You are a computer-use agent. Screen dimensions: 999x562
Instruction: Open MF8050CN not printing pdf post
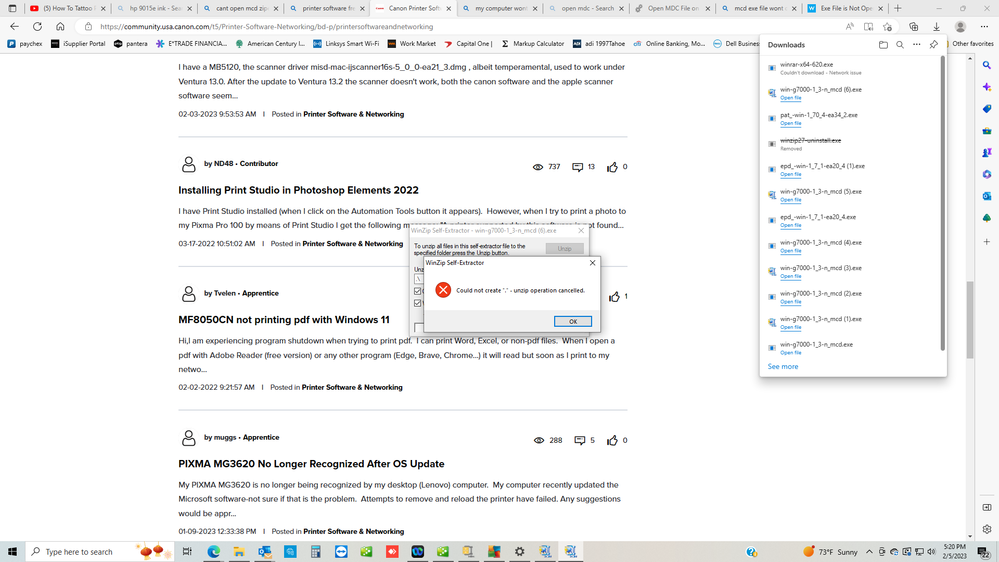pos(284,319)
